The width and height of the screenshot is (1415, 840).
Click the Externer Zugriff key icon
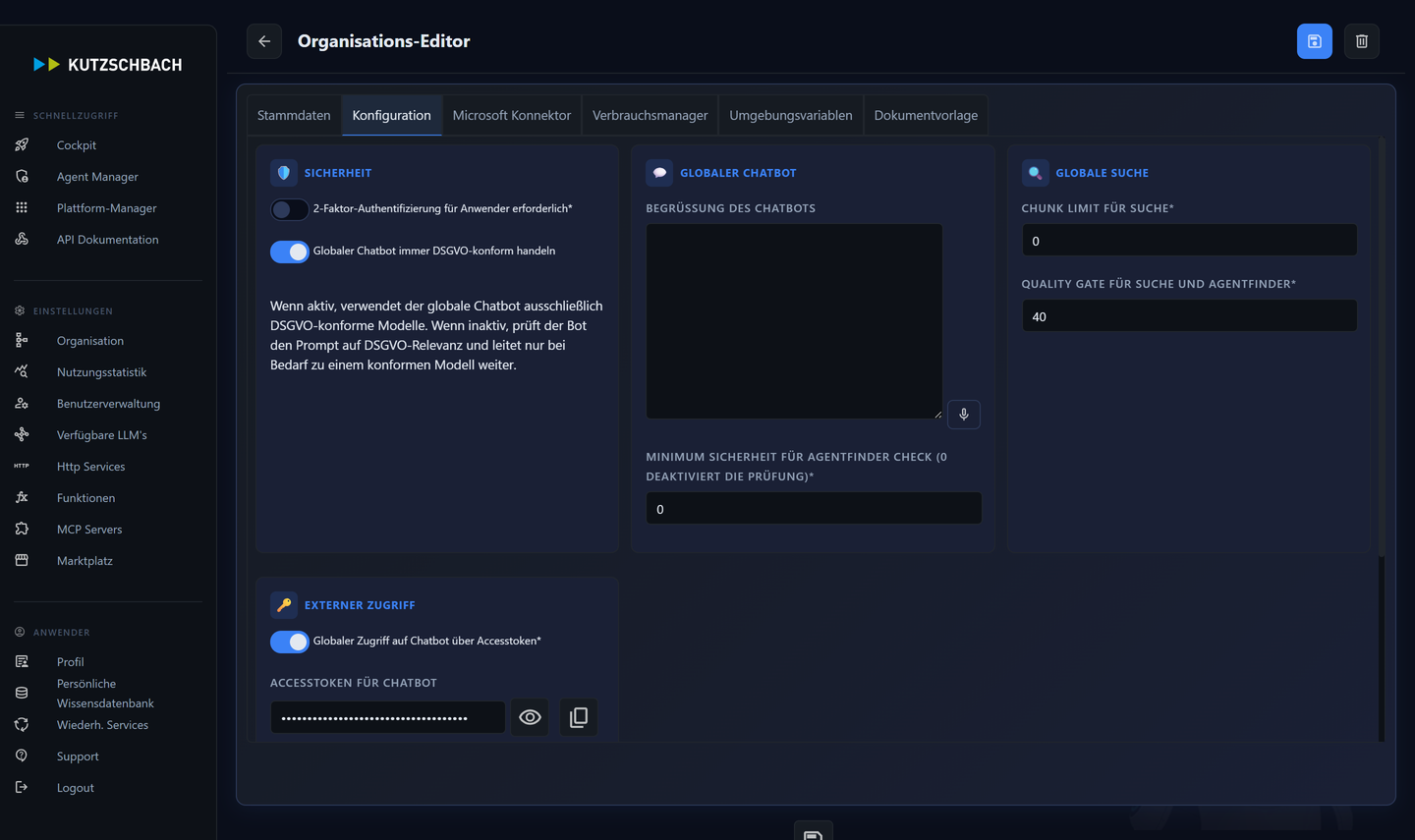pyautogui.click(x=284, y=605)
